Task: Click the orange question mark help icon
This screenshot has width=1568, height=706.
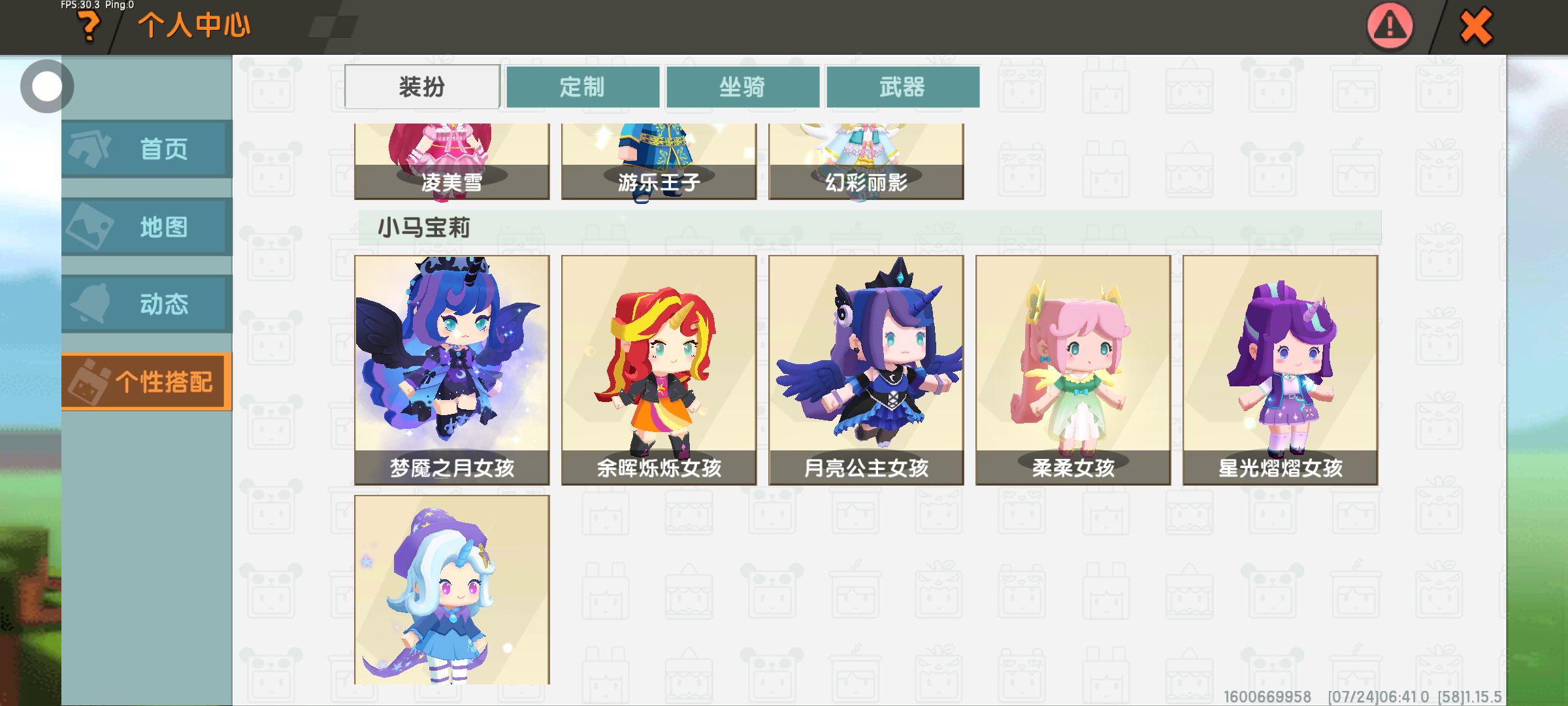Action: coord(89,26)
